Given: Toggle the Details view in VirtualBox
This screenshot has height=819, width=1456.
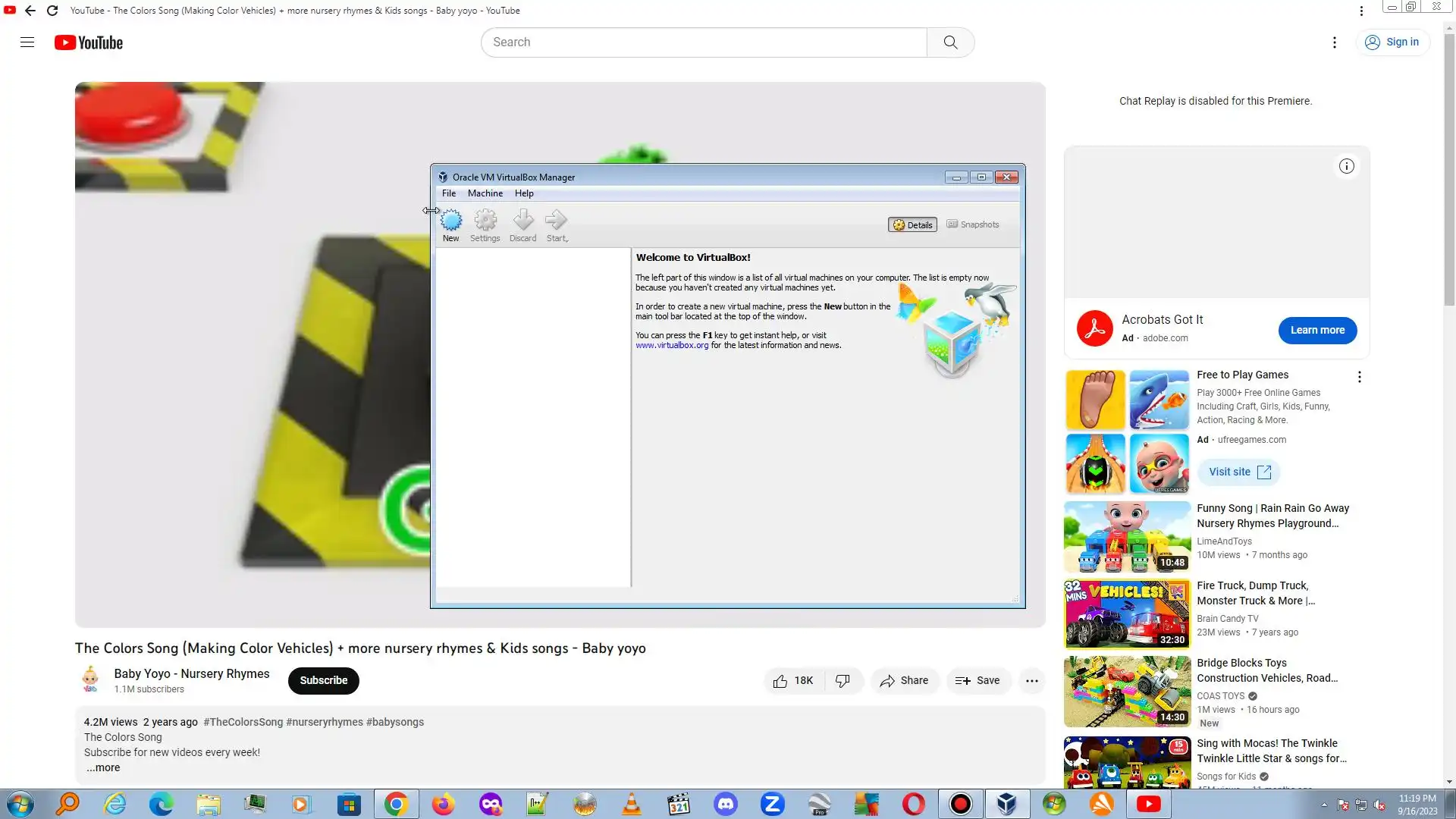Looking at the screenshot, I should click(912, 224).
